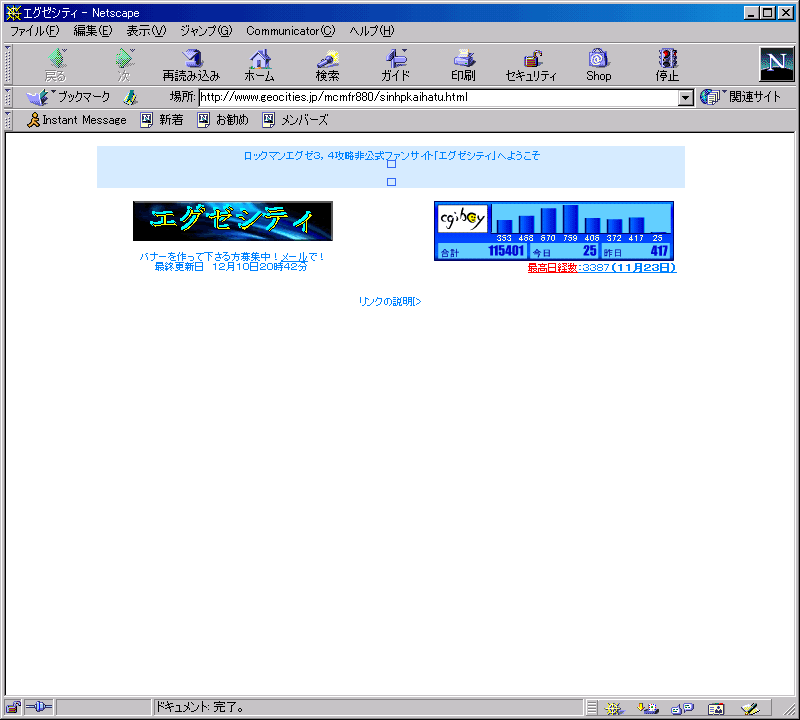This screenshot has height=720, width=800.
Task: Open Related Sites (関連サイト) dropdown
Action: tap(740, 97)
